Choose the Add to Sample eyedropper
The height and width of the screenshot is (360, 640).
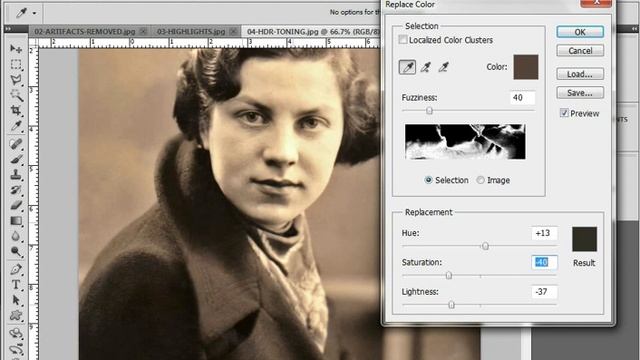425,67
